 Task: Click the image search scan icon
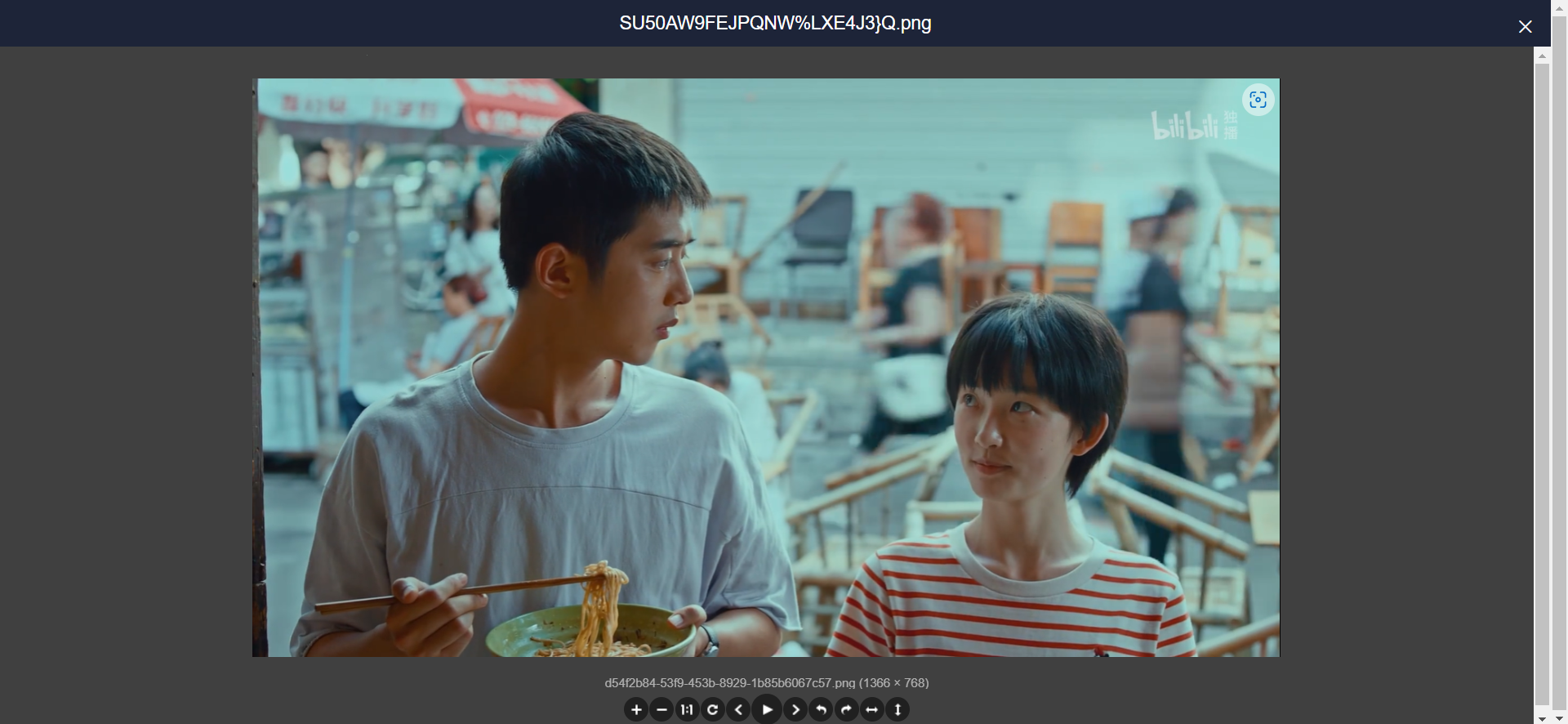1258,100
